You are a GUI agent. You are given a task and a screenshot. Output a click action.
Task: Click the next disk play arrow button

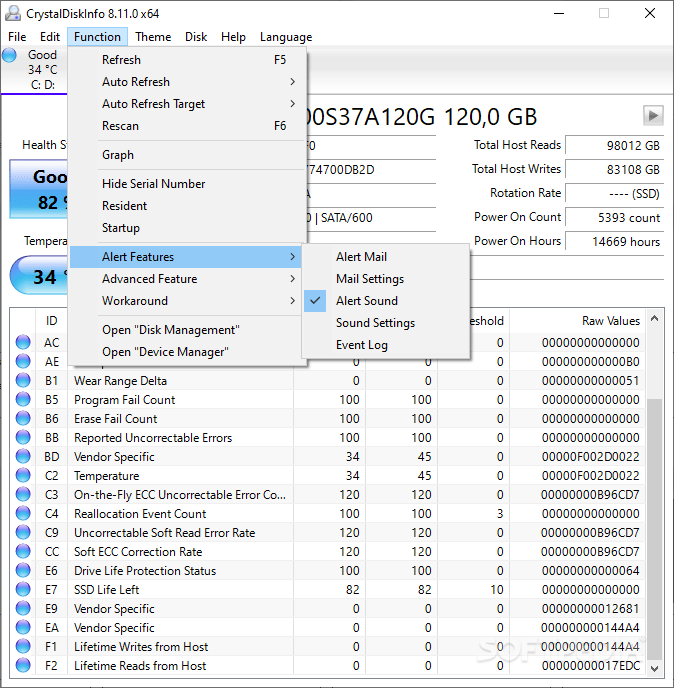pos(653,116)
